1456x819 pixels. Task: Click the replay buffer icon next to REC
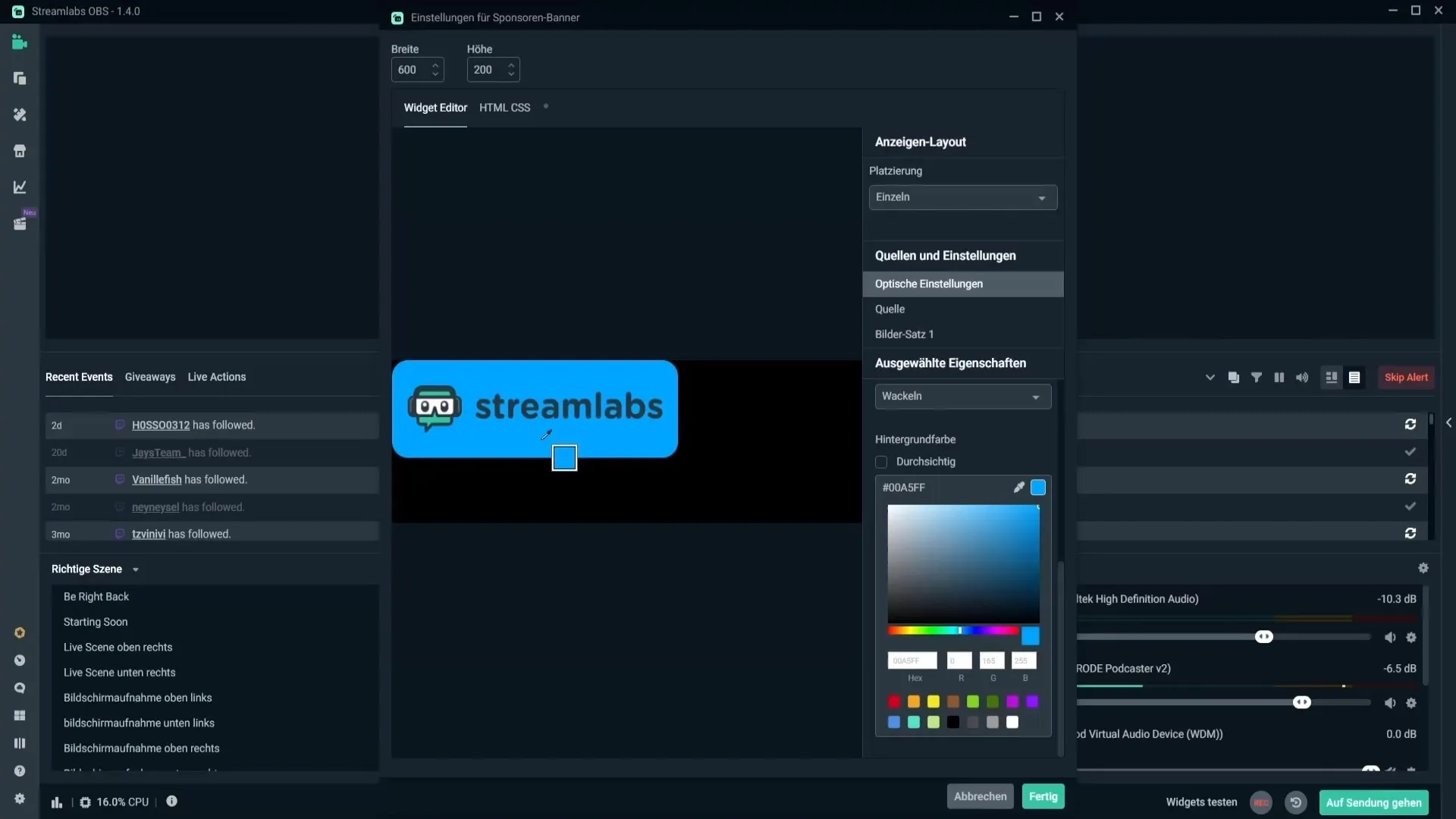pos(1296,802)
